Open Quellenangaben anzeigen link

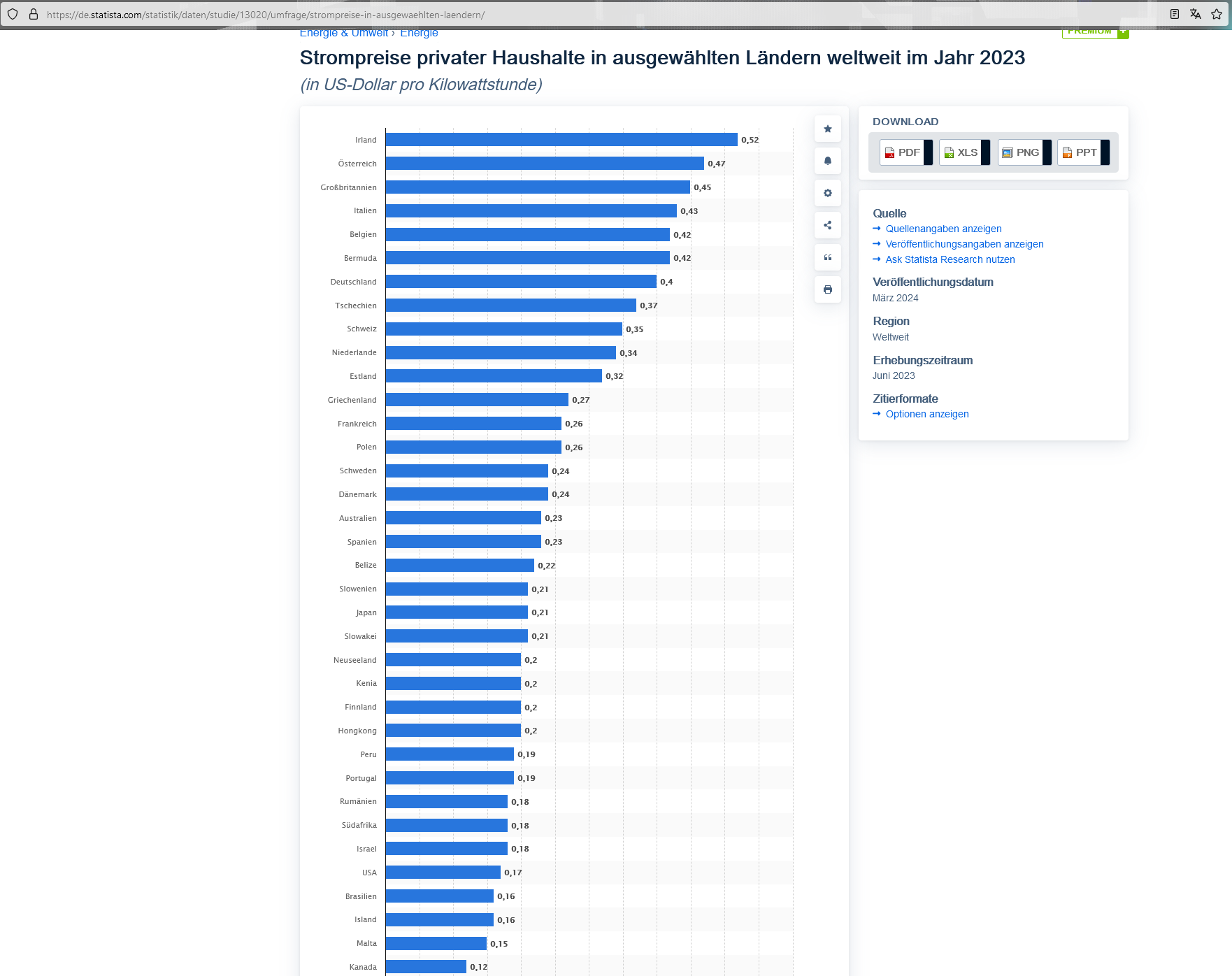tap(943, 229)
